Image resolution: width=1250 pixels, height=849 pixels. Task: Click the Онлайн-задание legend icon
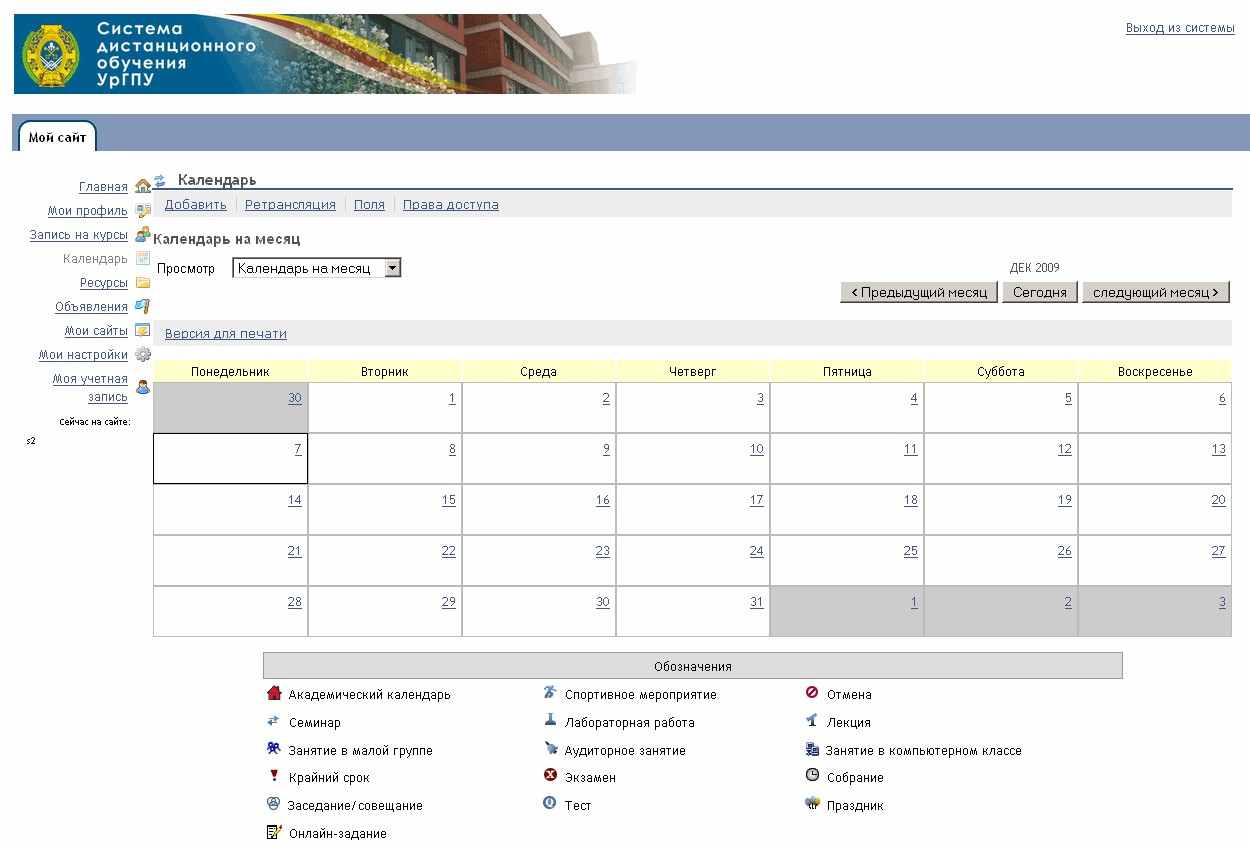274,831
